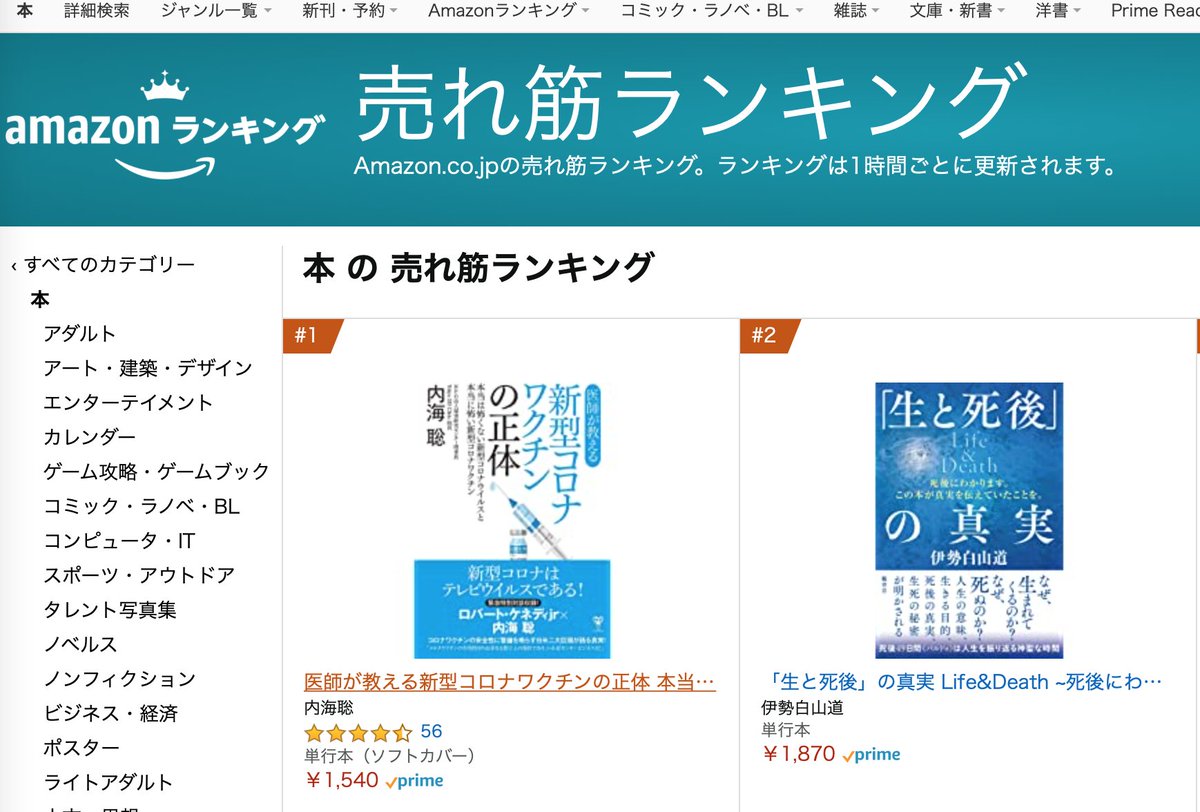Expand 新刊・予約 dropdown
The height and width of the screenshot is (812, 1200).
(349, 11)
